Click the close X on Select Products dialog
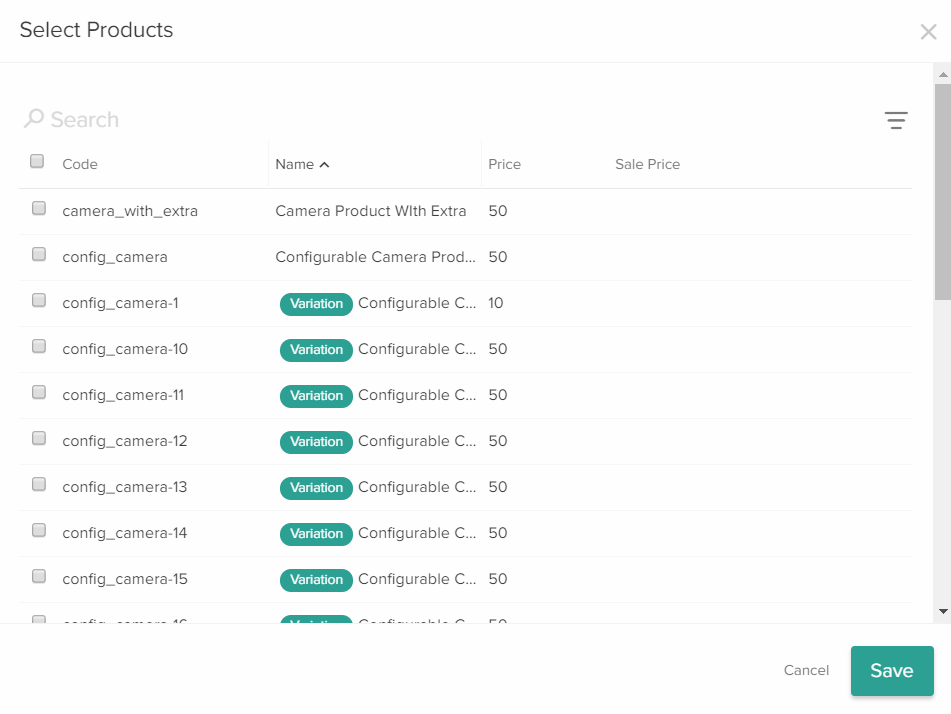 (x=928, y=31)
